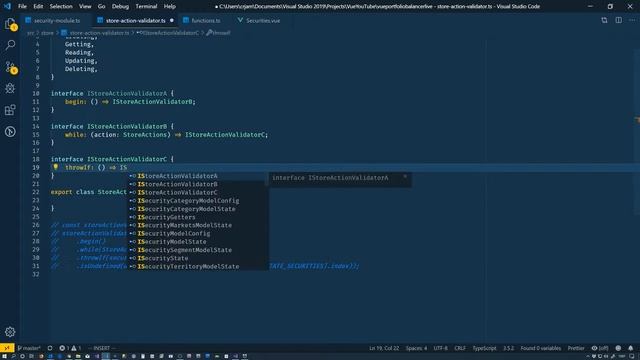Click the store-action-validator.ts breadcrumb

click(99, 33)
